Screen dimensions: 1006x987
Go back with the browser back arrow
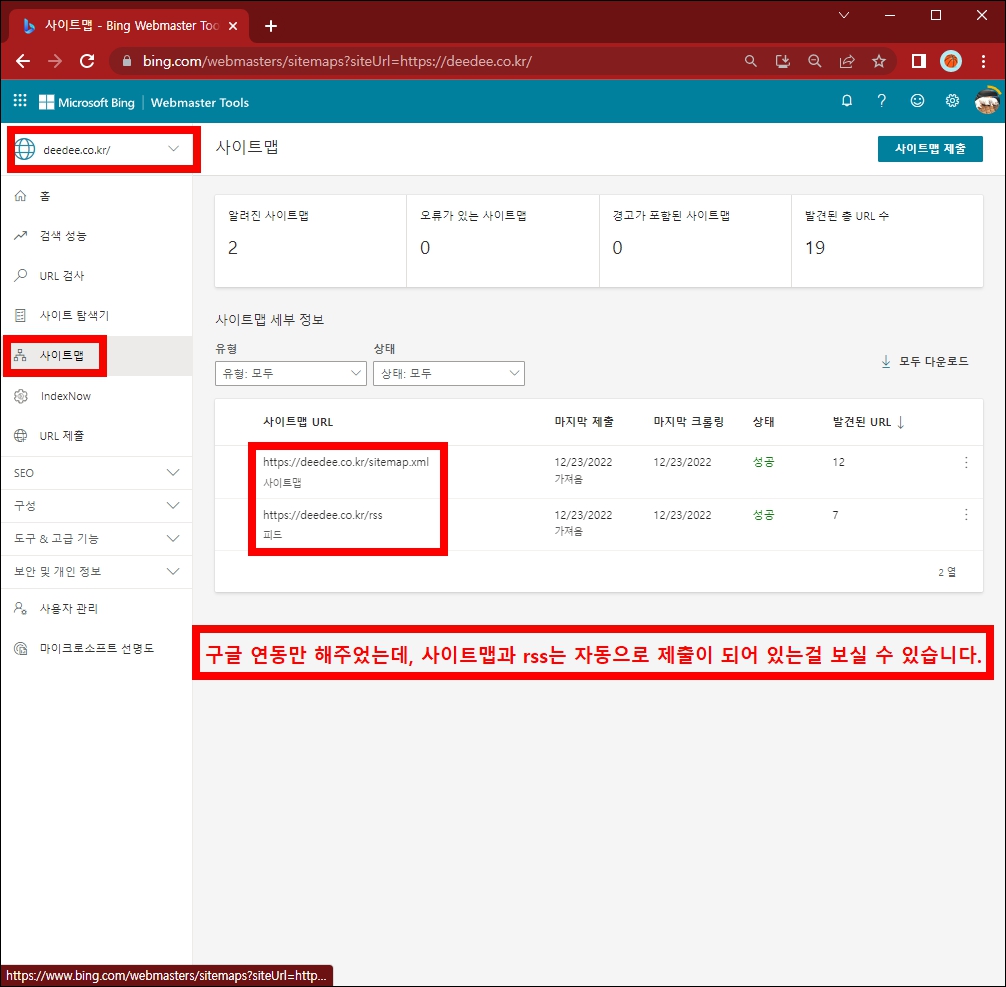(x=23, y=61)
